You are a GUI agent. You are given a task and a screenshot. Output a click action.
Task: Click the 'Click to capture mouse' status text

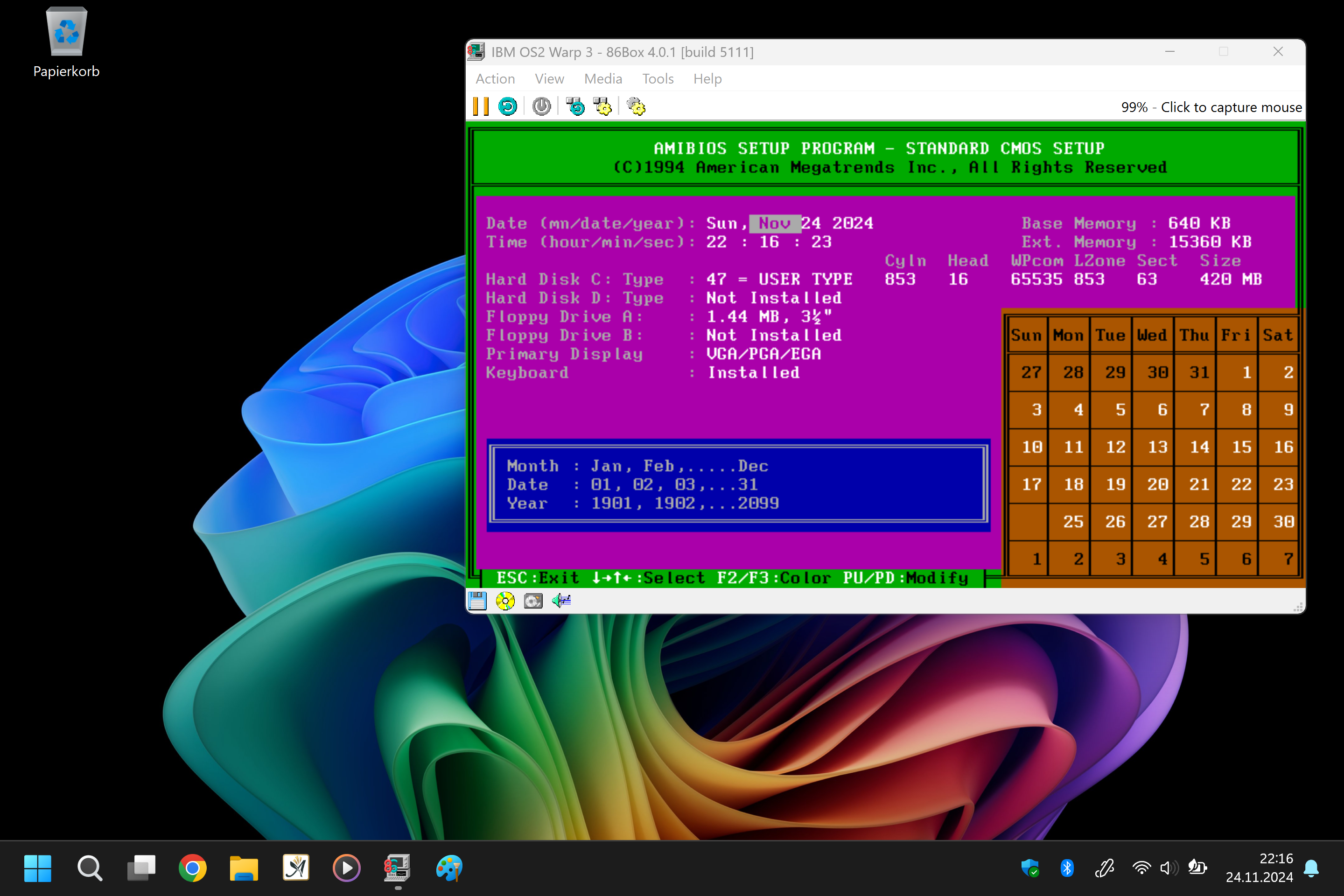[x=1231, y=107]
